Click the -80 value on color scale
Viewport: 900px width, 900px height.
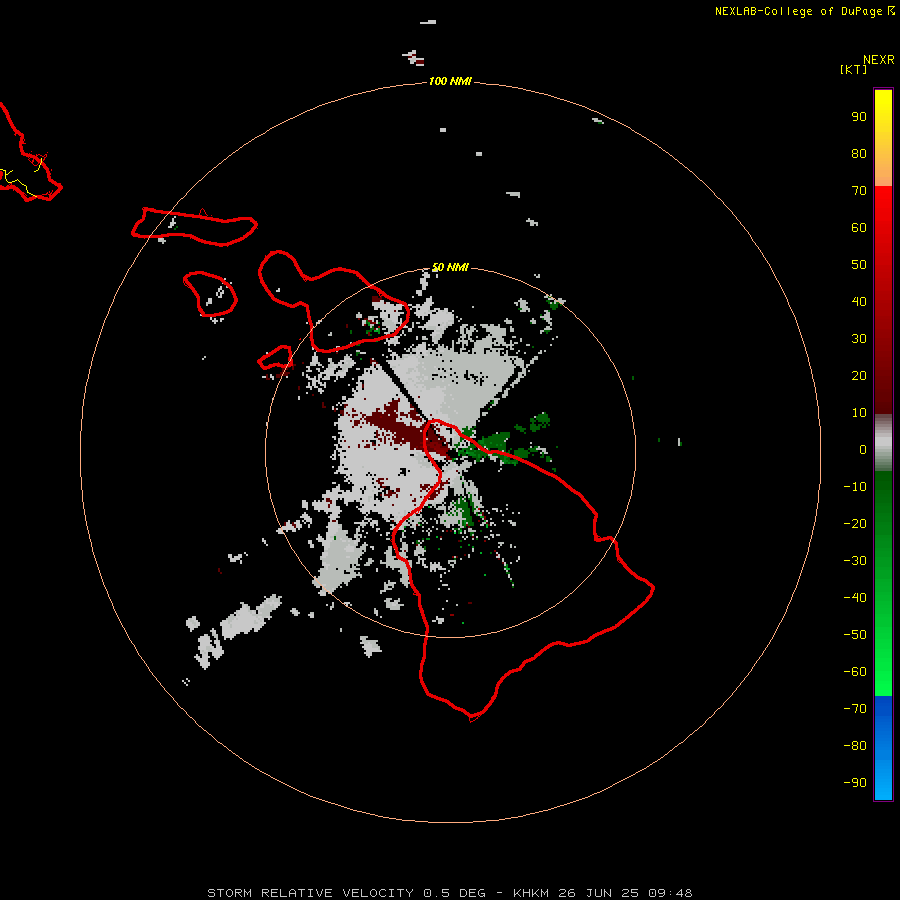855,746
